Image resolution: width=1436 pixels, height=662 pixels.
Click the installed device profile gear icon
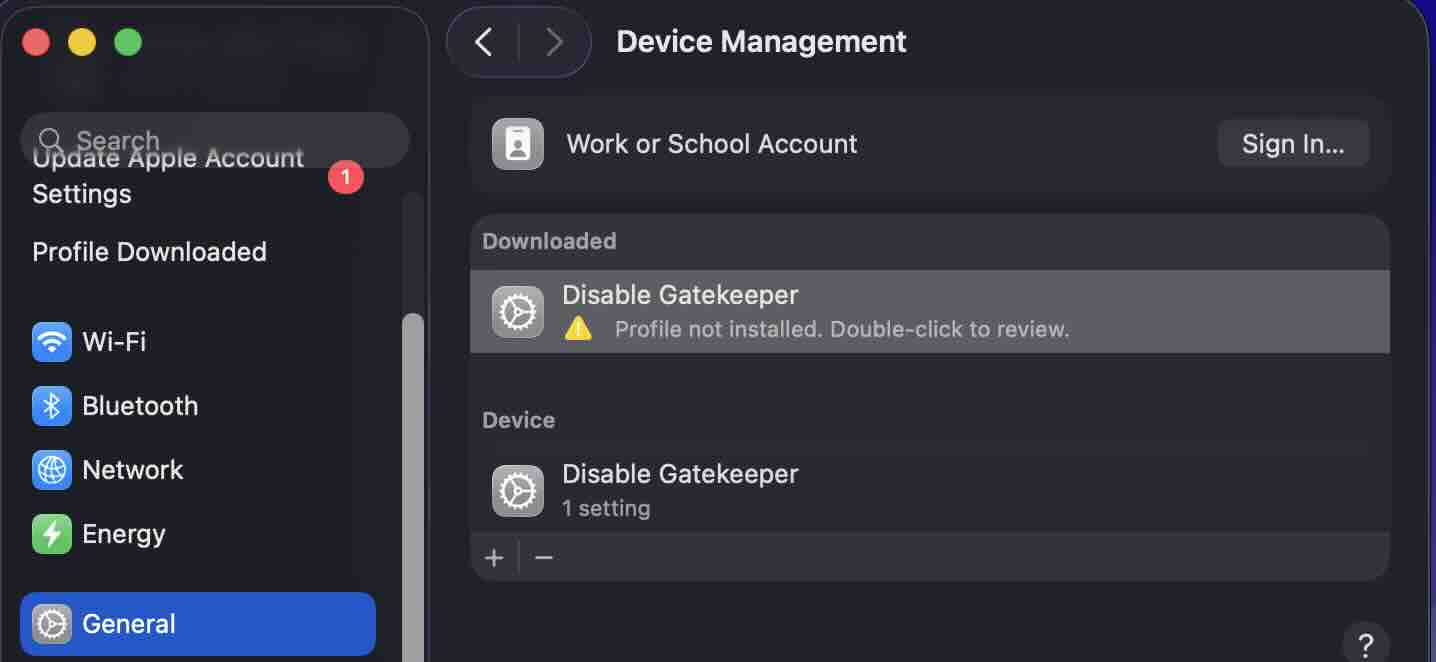(518, 490)
